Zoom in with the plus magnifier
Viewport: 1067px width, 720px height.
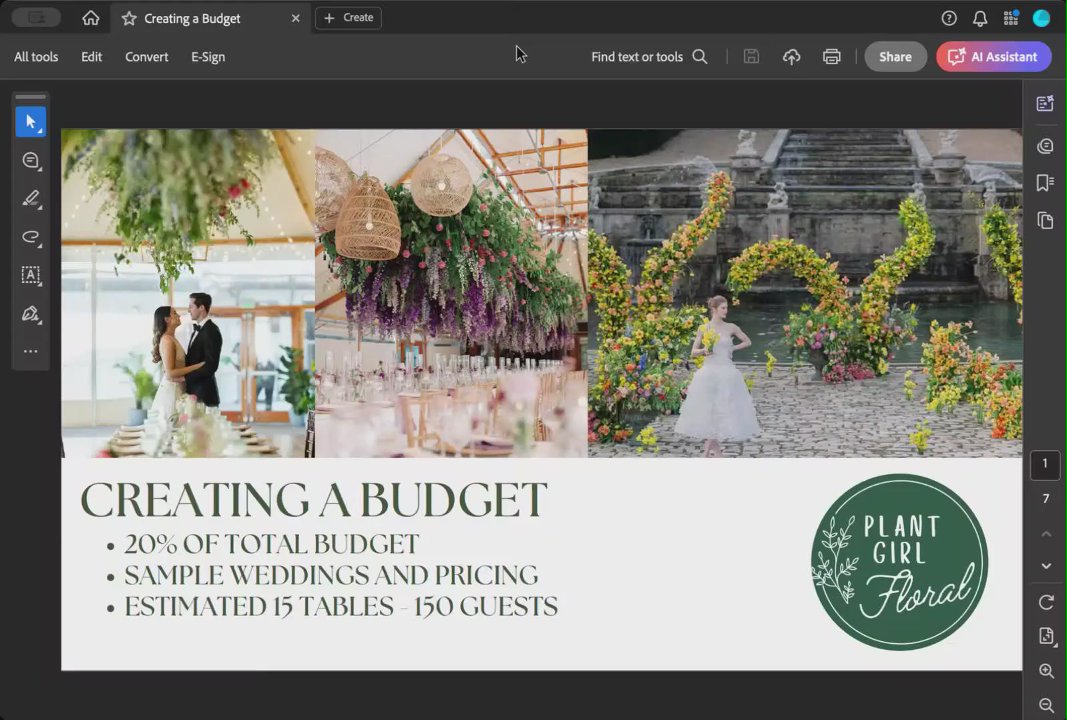(x=1046, y=671)
